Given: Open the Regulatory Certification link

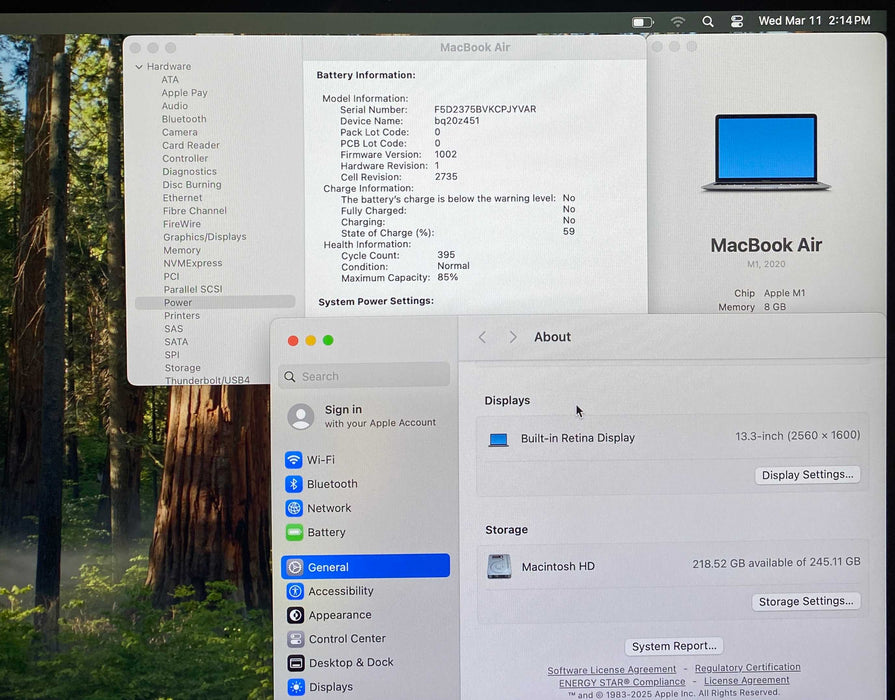Looking at the screenshot, I should coord(748,667).
